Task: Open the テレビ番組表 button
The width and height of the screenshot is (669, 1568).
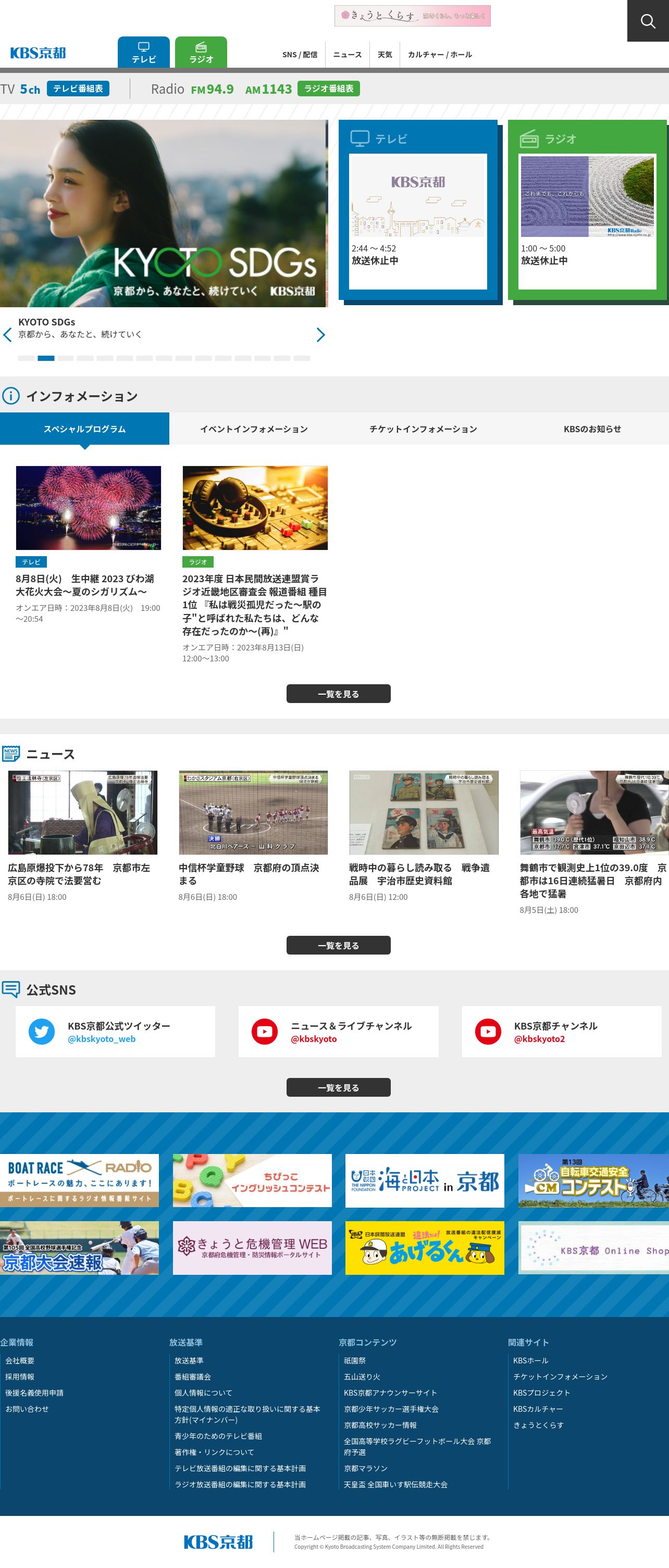Action: click(x=78, y=89)
